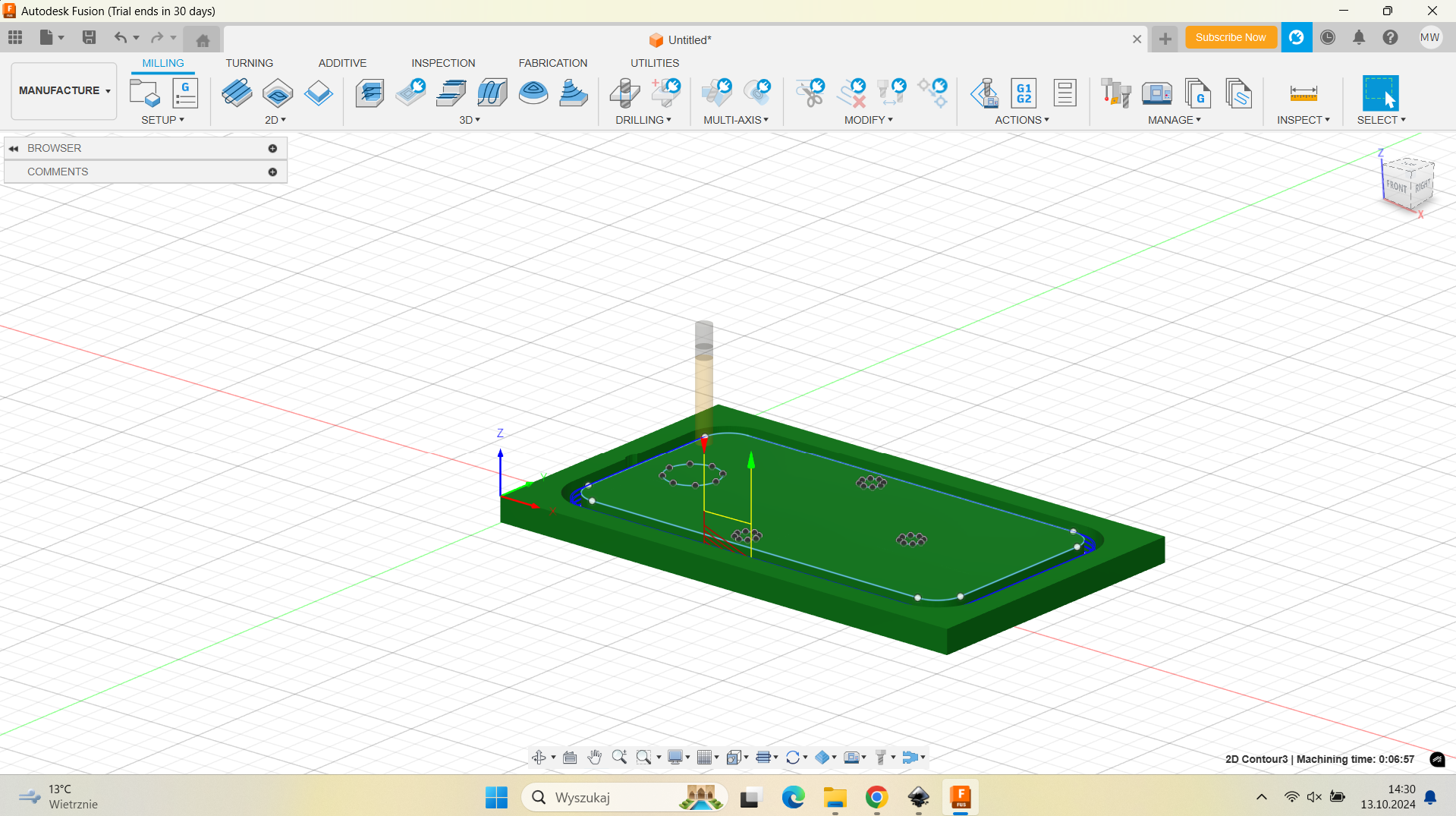Click the Hole Recognition icon
This screenshot has height=816, width=1456.
[x=665, y=93]
